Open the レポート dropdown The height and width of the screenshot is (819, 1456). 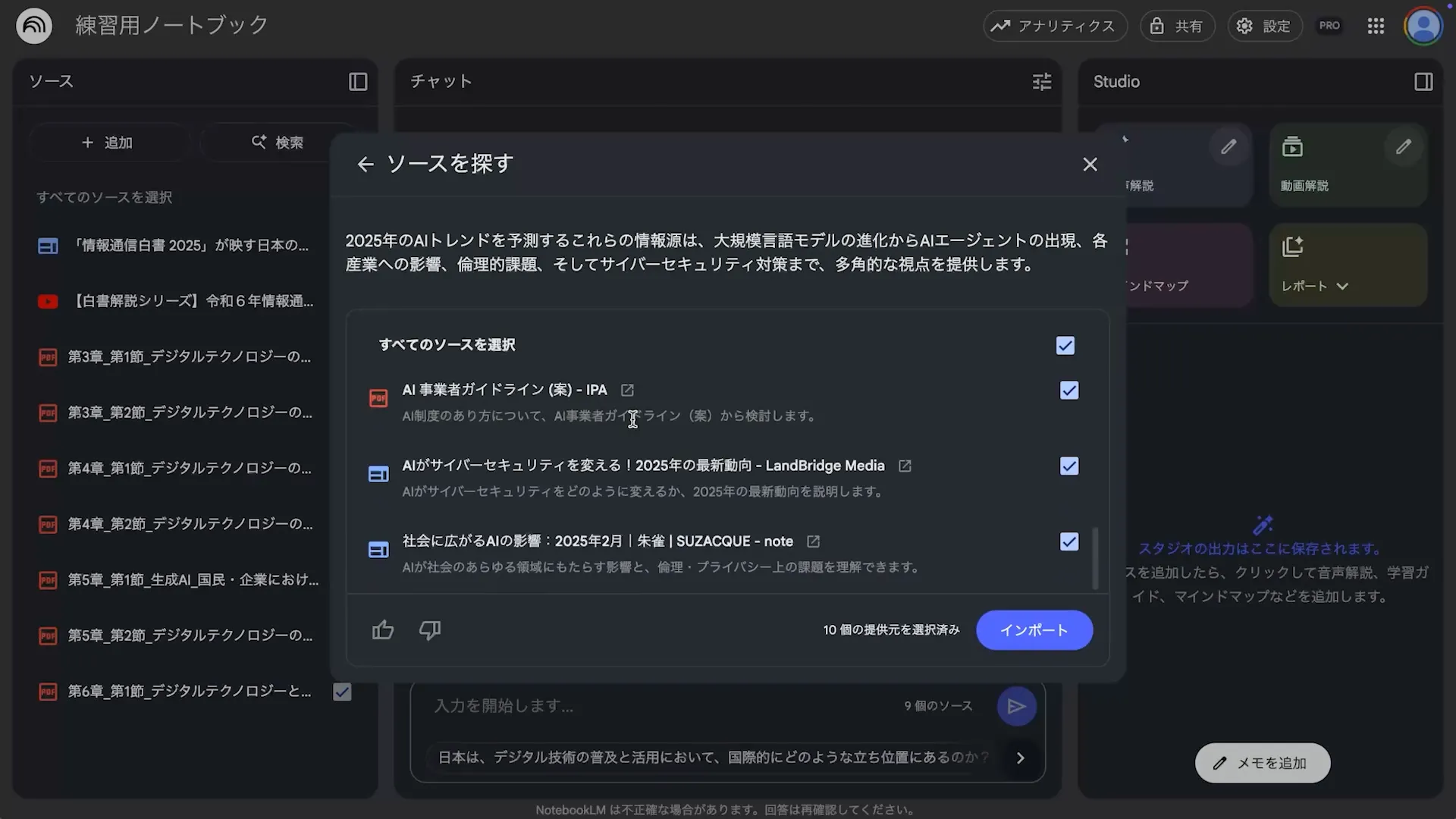click(1343, 286)
